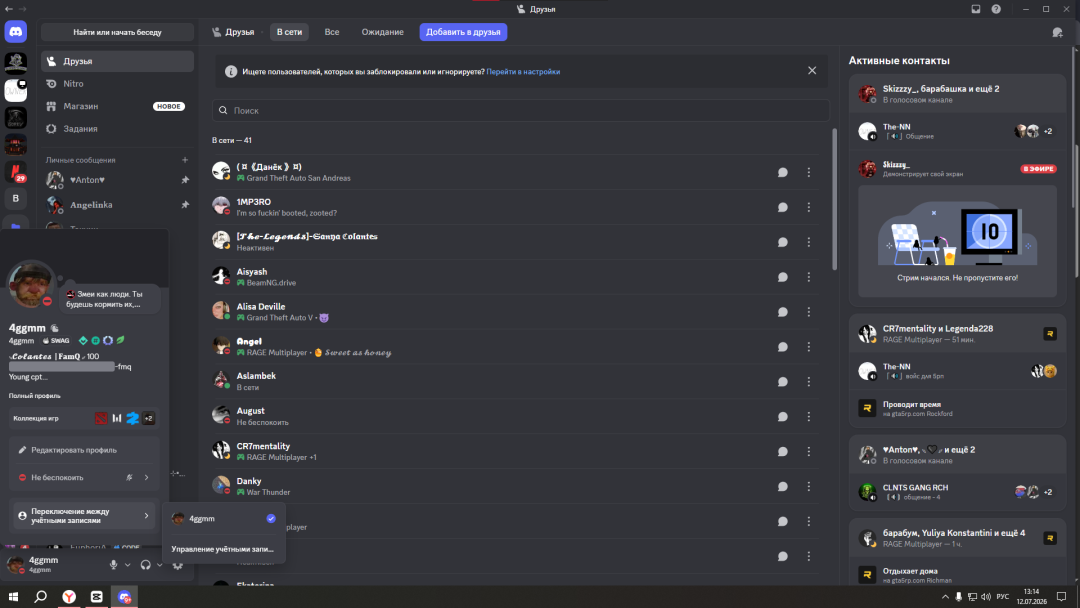Mute microphone in user panel
The height and width of the screenshot is (608, 1080).
tap(114, 565)
